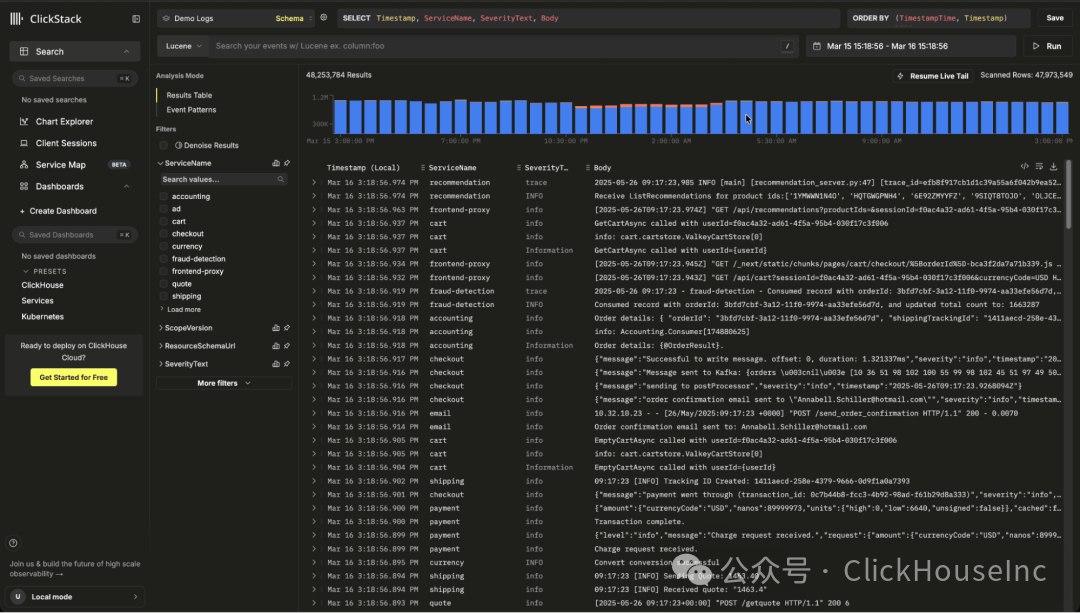Image resolution: width=1080 pixels, height=613 pixels.
Task: Save the current search with Save
Action: [x=1055, y=18]
